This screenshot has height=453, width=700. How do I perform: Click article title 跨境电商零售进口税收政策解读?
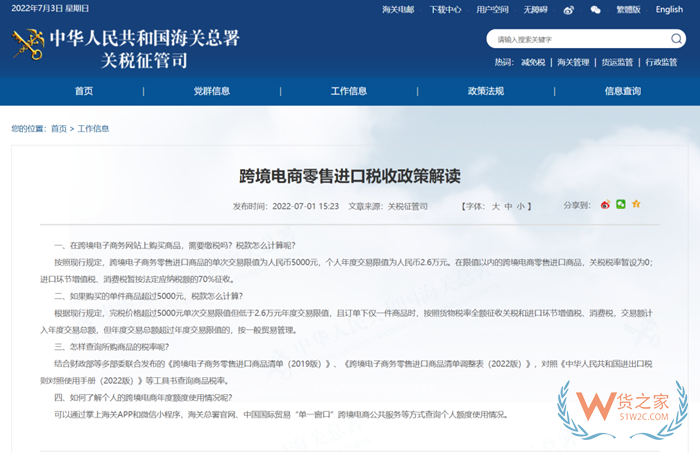point(350,176)
